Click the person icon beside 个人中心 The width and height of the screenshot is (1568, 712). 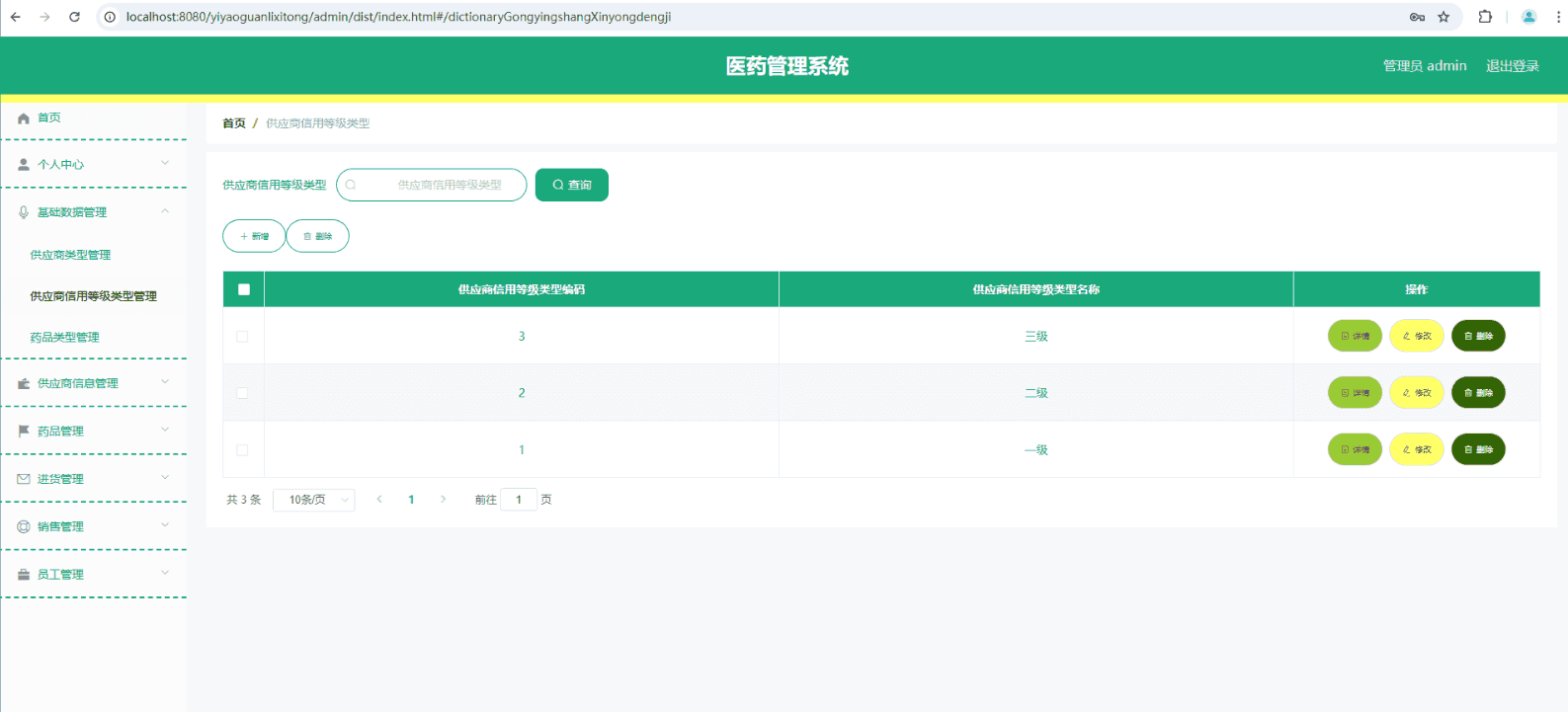point(24,165)
